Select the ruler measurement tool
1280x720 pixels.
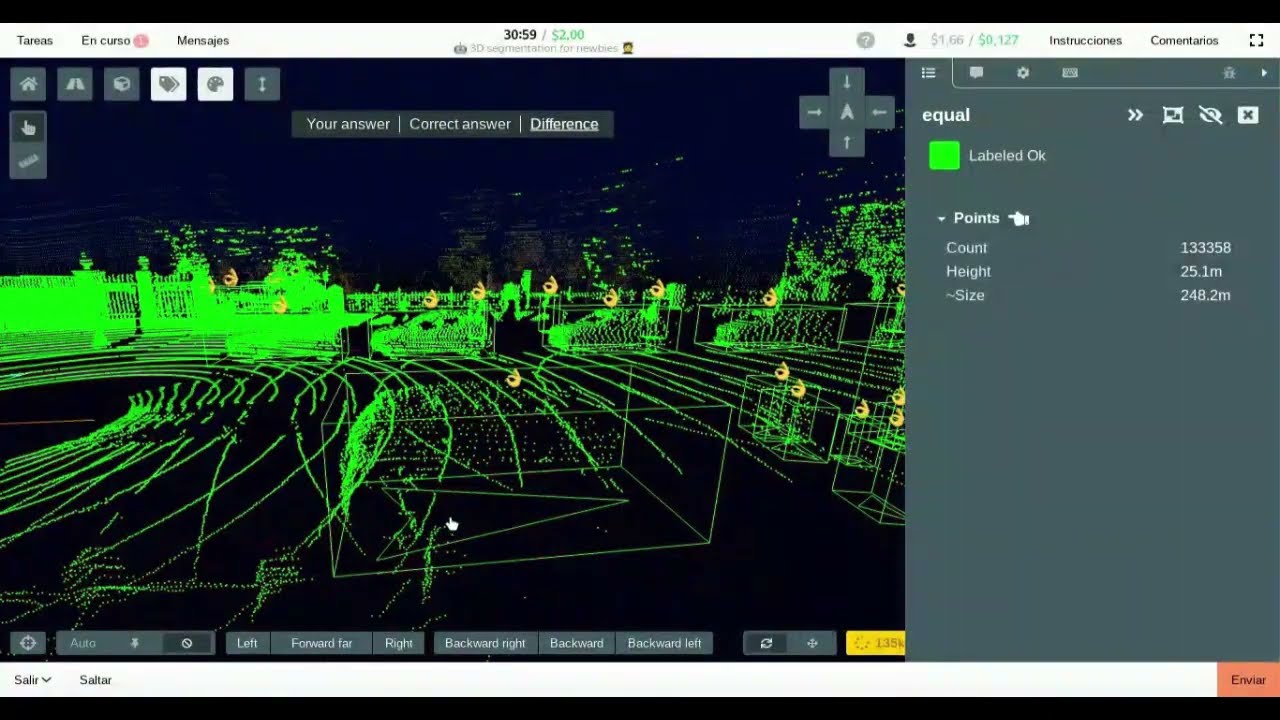click(28, 161)
